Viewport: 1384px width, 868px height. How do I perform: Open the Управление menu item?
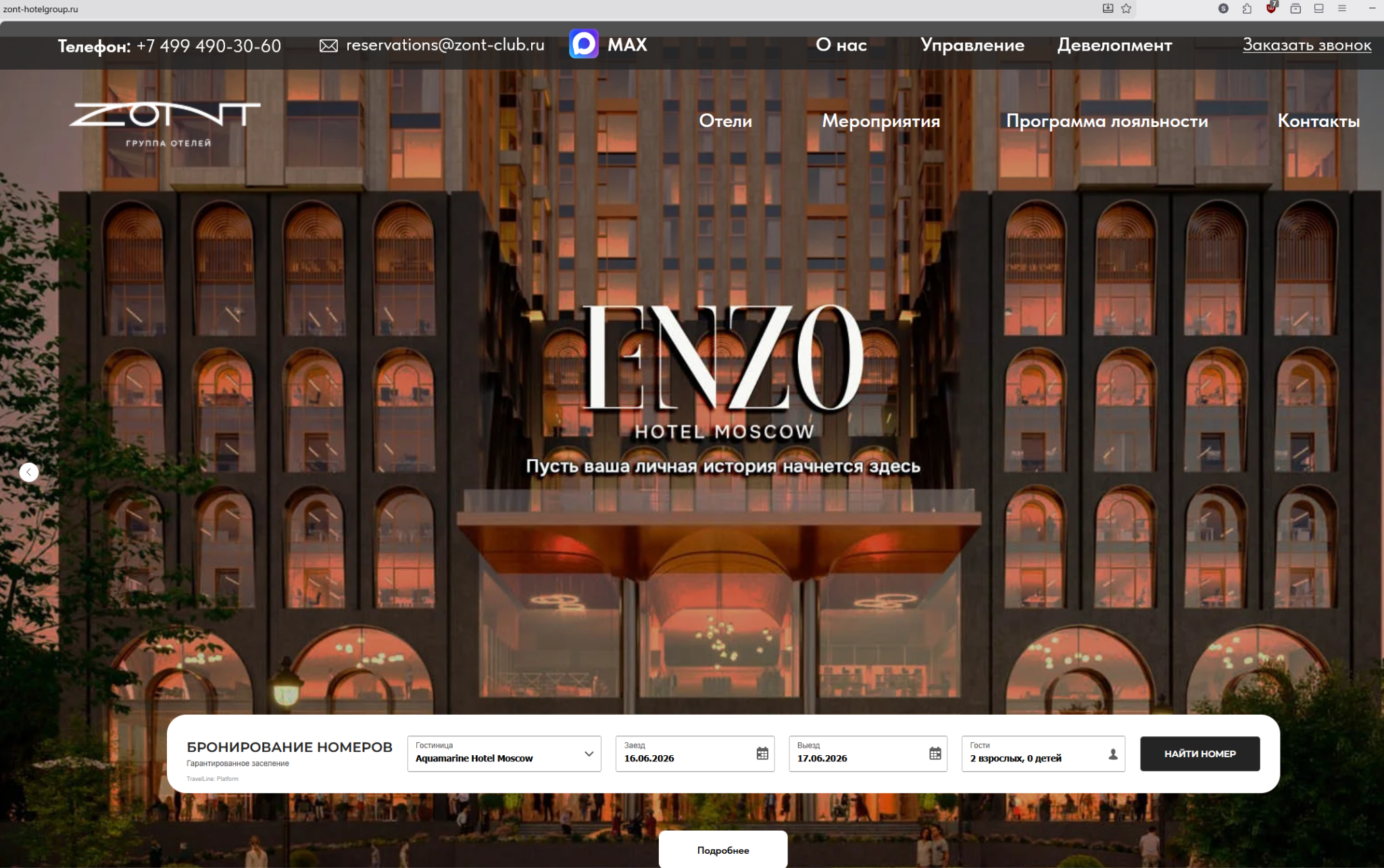972,45
